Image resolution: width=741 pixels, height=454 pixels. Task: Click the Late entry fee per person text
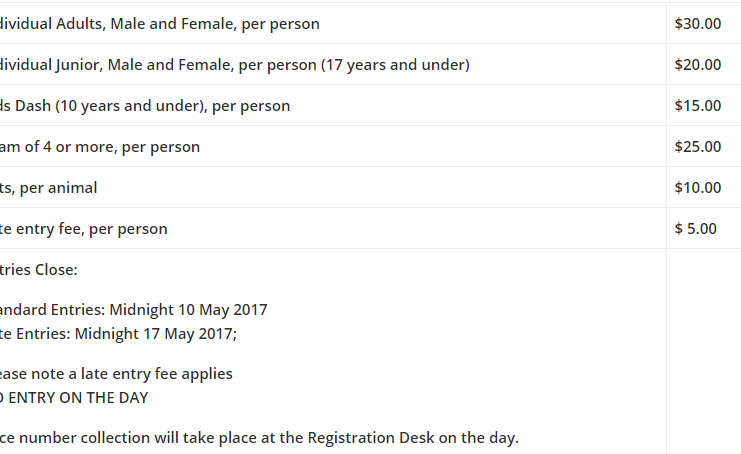coord(84,229)
